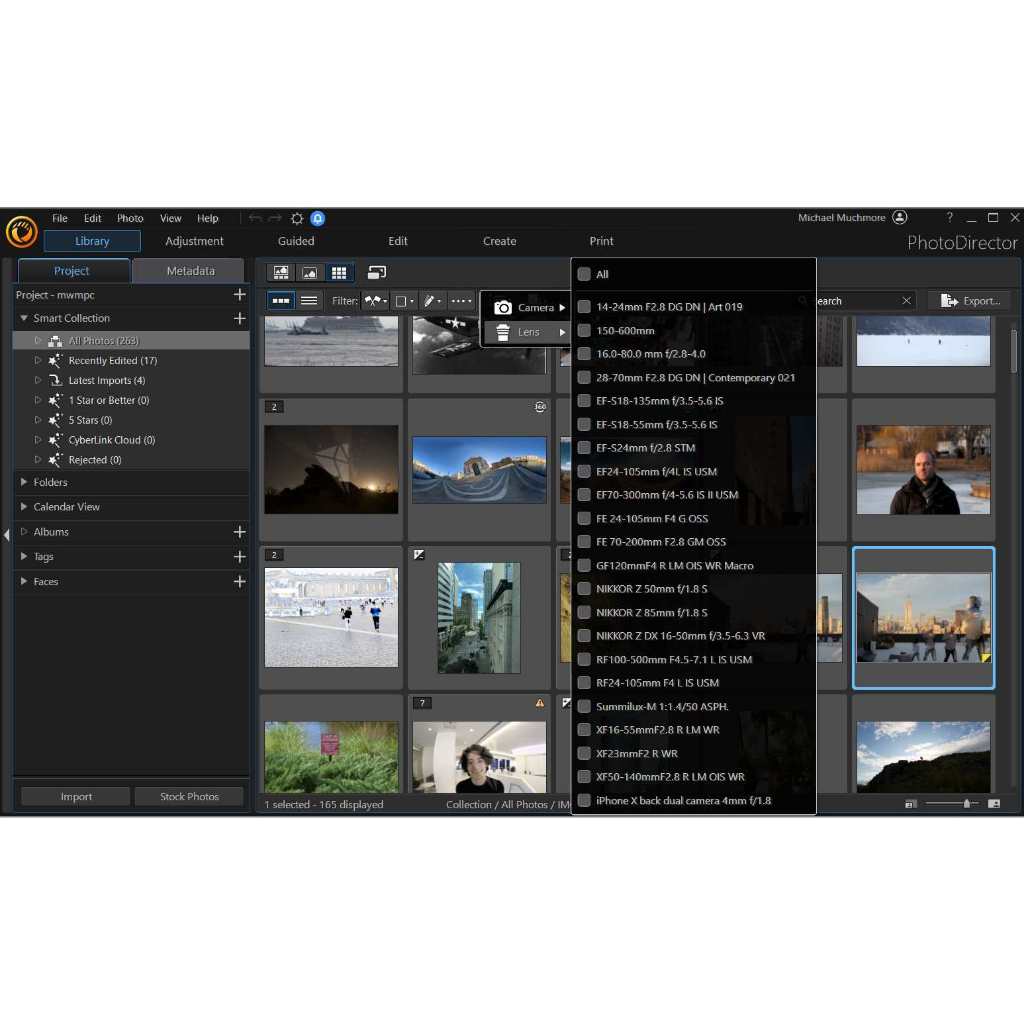Click the notification bell icon
1024x1024 pixels.
click(317, 218)
